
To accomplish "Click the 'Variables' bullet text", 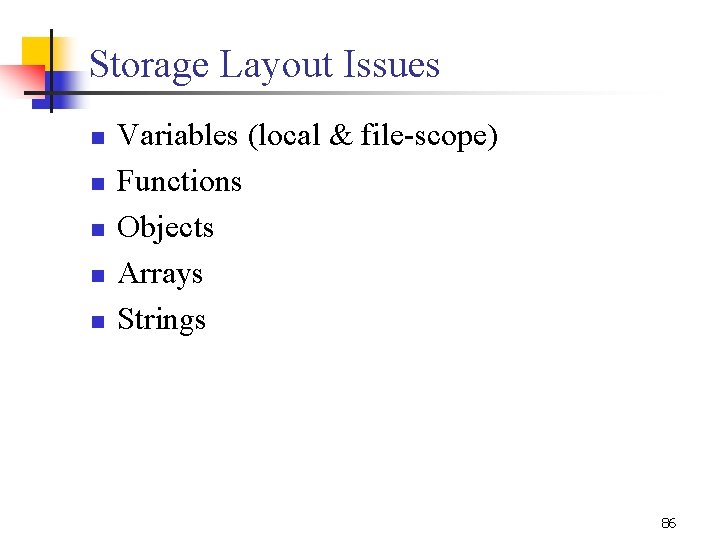I will click(177, 135).
